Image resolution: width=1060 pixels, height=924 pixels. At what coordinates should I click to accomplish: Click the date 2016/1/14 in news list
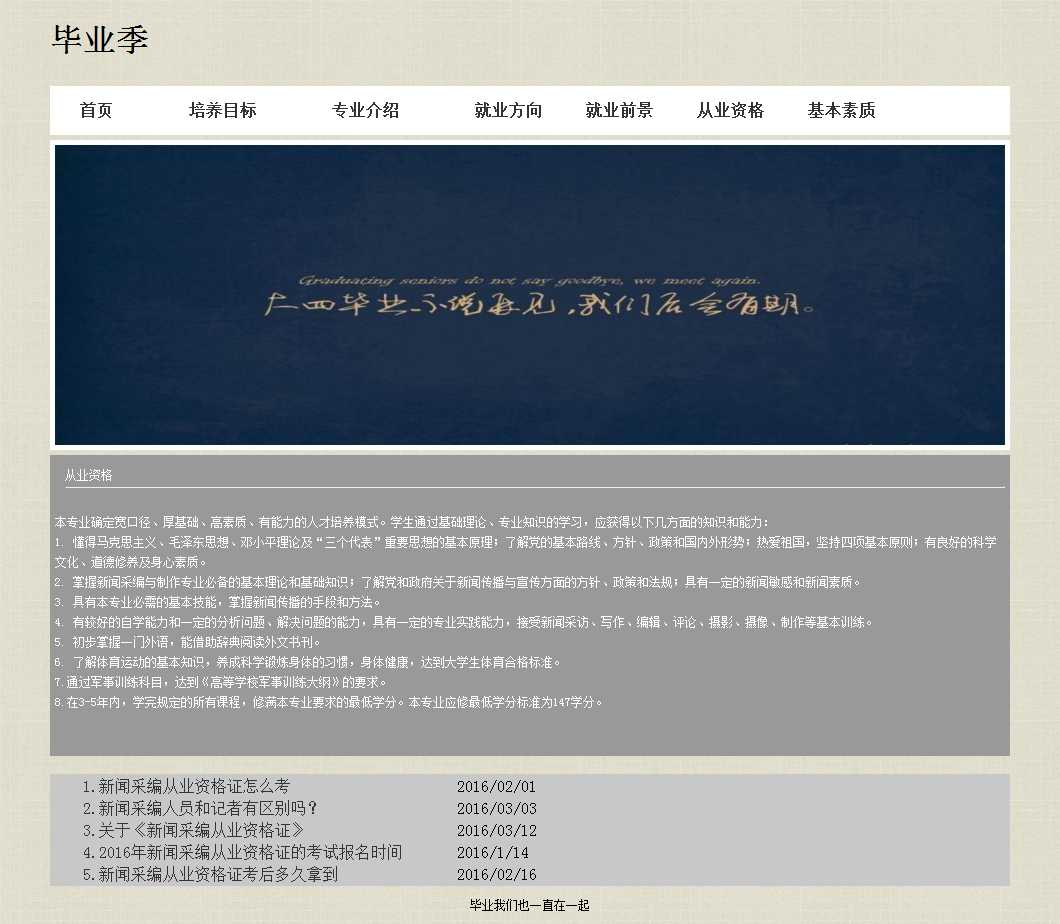[x=492, y=853]
